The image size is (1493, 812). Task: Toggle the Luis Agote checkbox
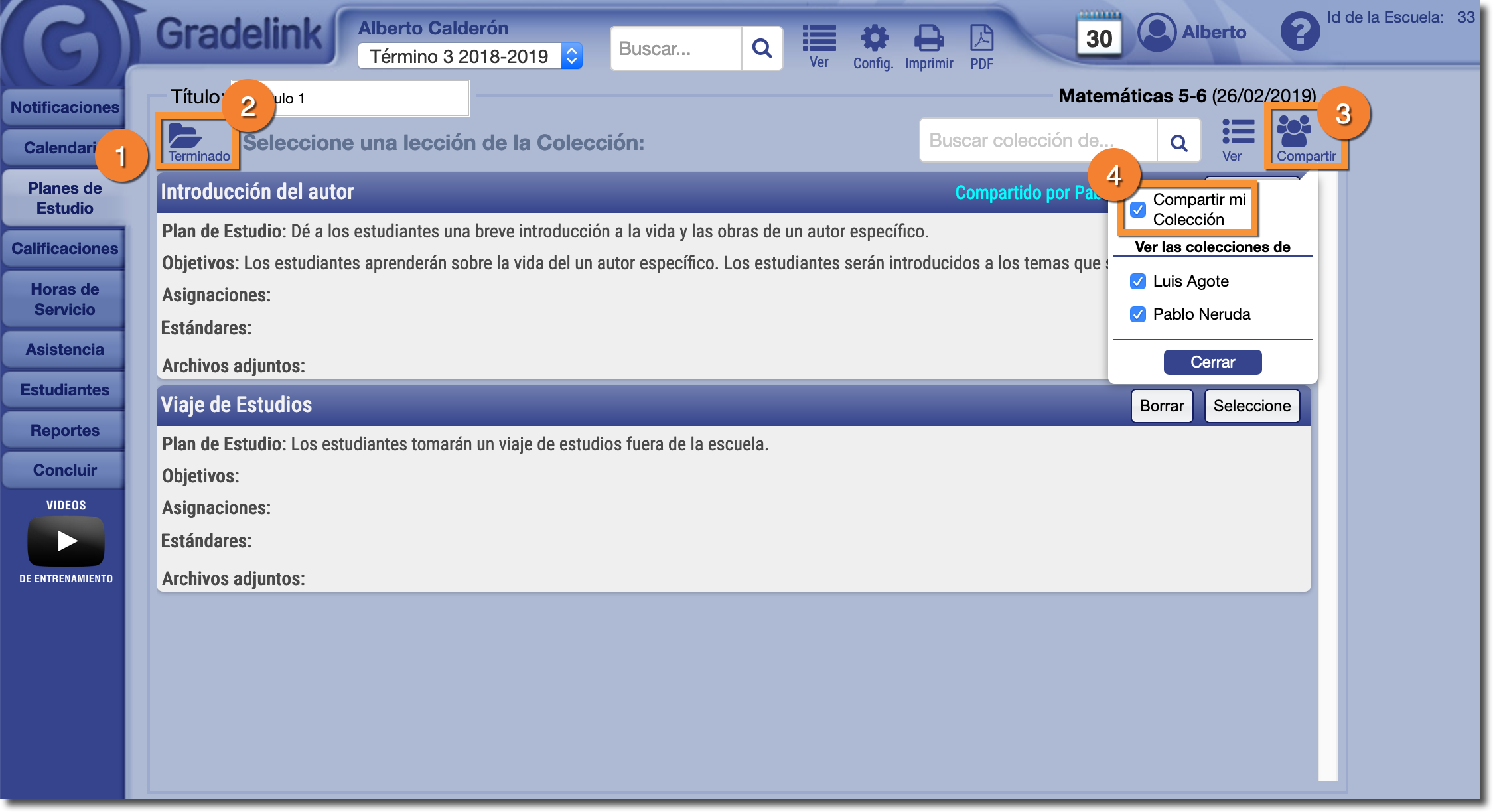coord(1138,281)
